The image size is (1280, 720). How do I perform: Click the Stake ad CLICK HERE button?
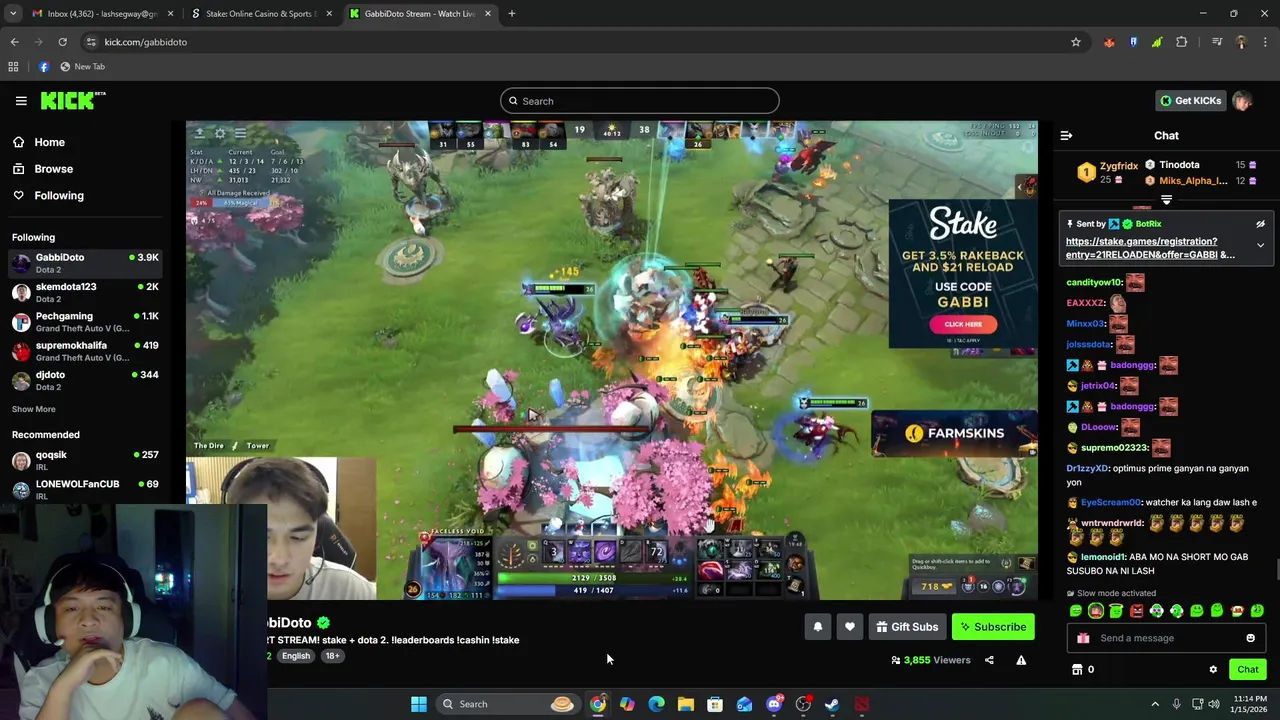point(963,324)
